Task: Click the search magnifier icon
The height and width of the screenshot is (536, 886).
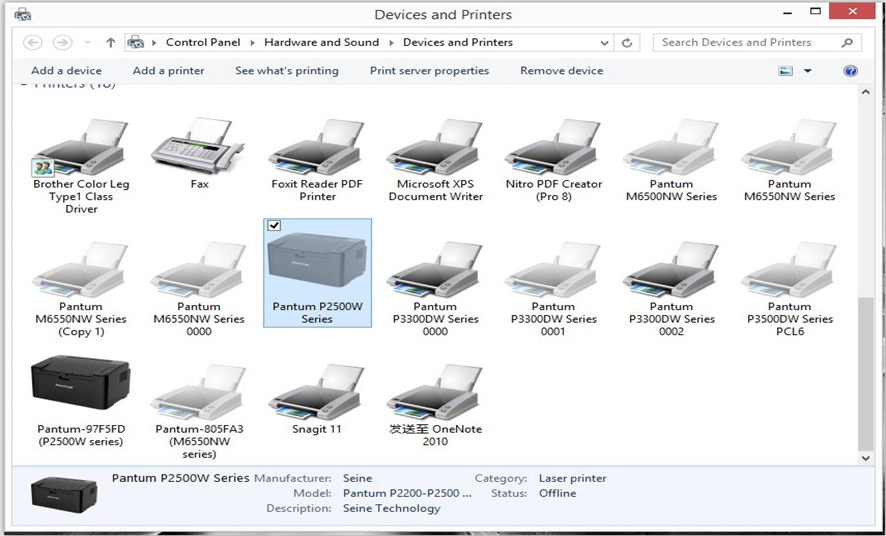Action: coord(846,42)
